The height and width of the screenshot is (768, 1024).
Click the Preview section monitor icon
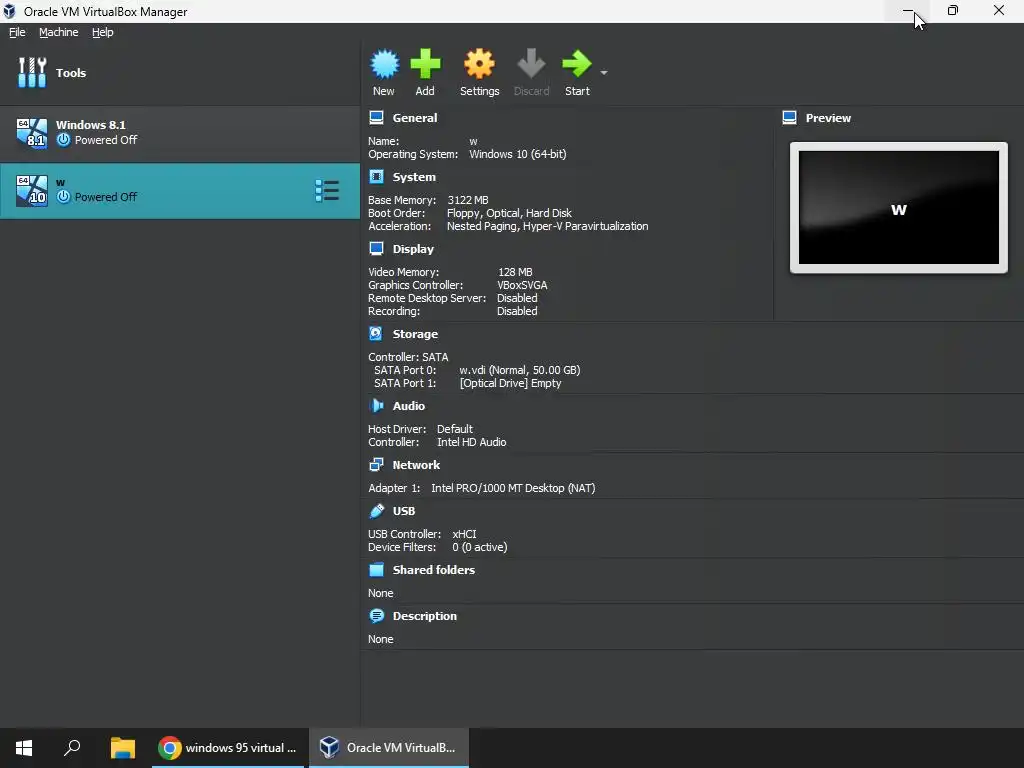click(789, 118)
